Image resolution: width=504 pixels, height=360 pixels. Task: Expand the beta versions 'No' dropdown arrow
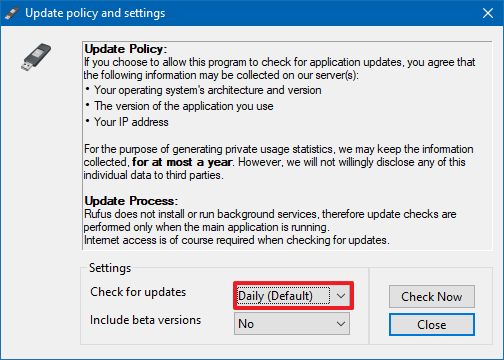pos(340,324)
